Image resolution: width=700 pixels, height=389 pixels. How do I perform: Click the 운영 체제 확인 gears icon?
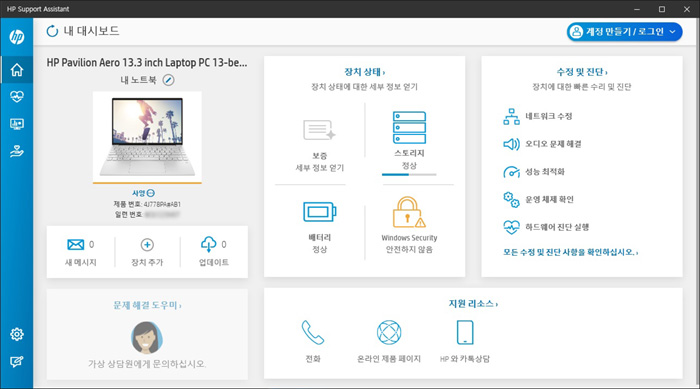coord(511,200)
